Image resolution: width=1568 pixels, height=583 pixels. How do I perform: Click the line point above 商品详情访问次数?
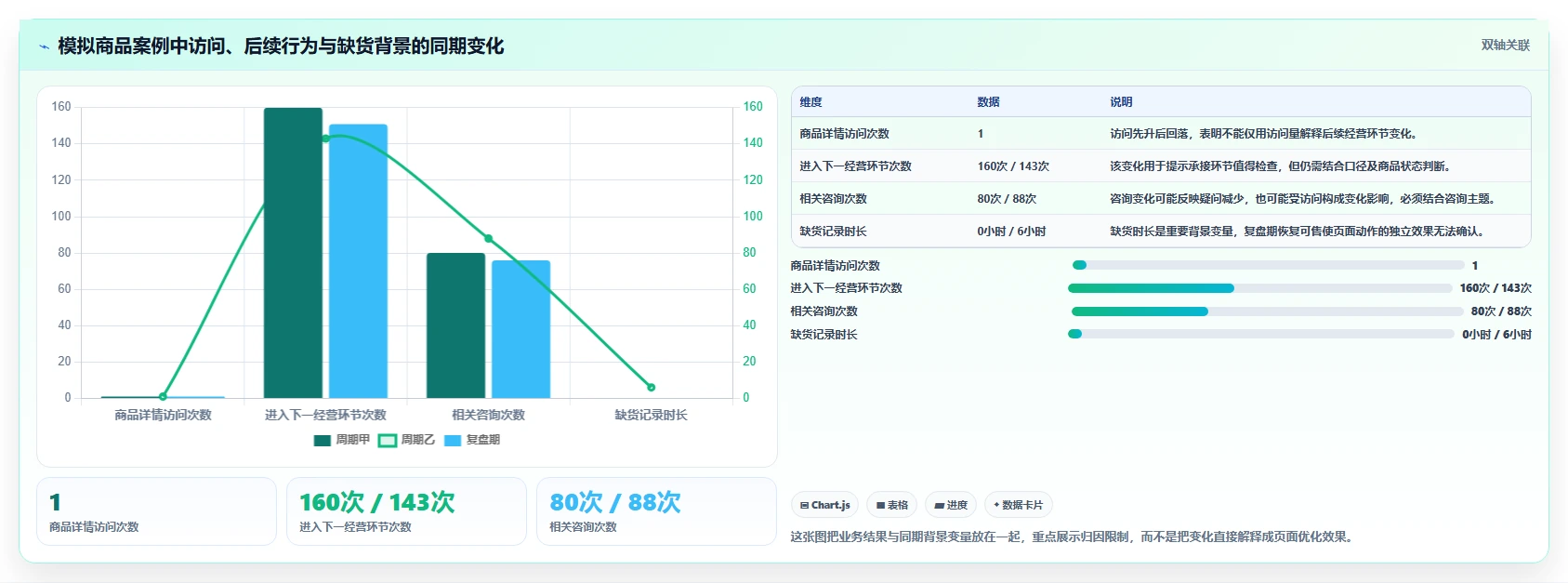163,397
